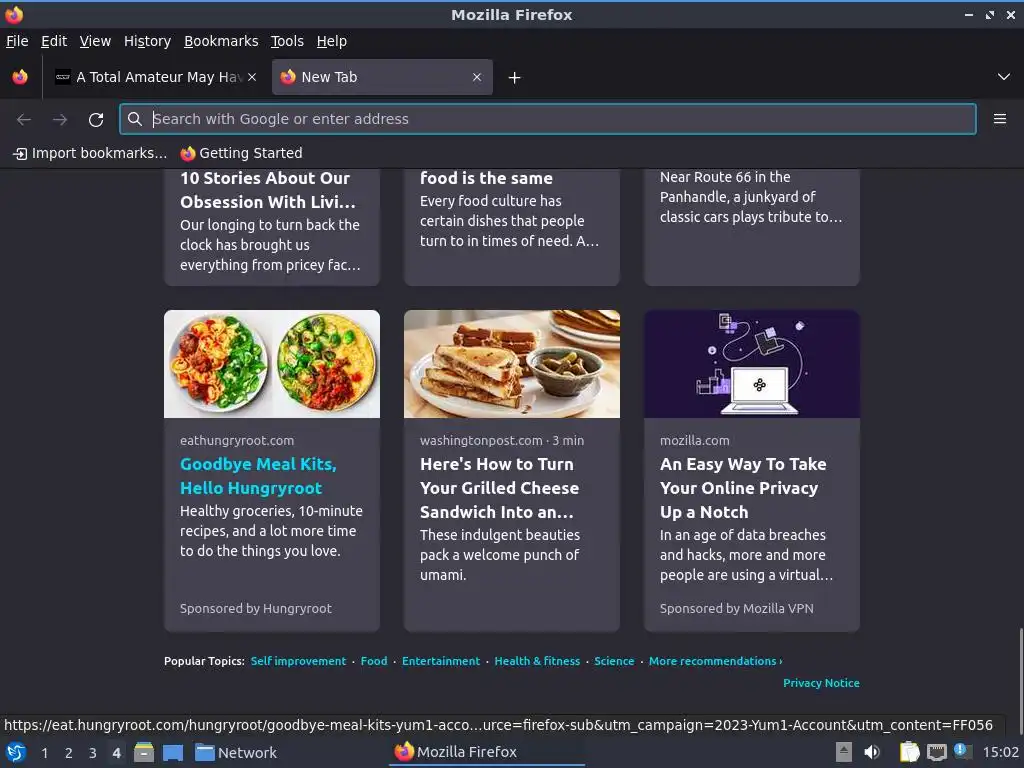Expand the list all tabs chevron
This screenshot has height=768, width=1024.
[x=1004, y=77]
